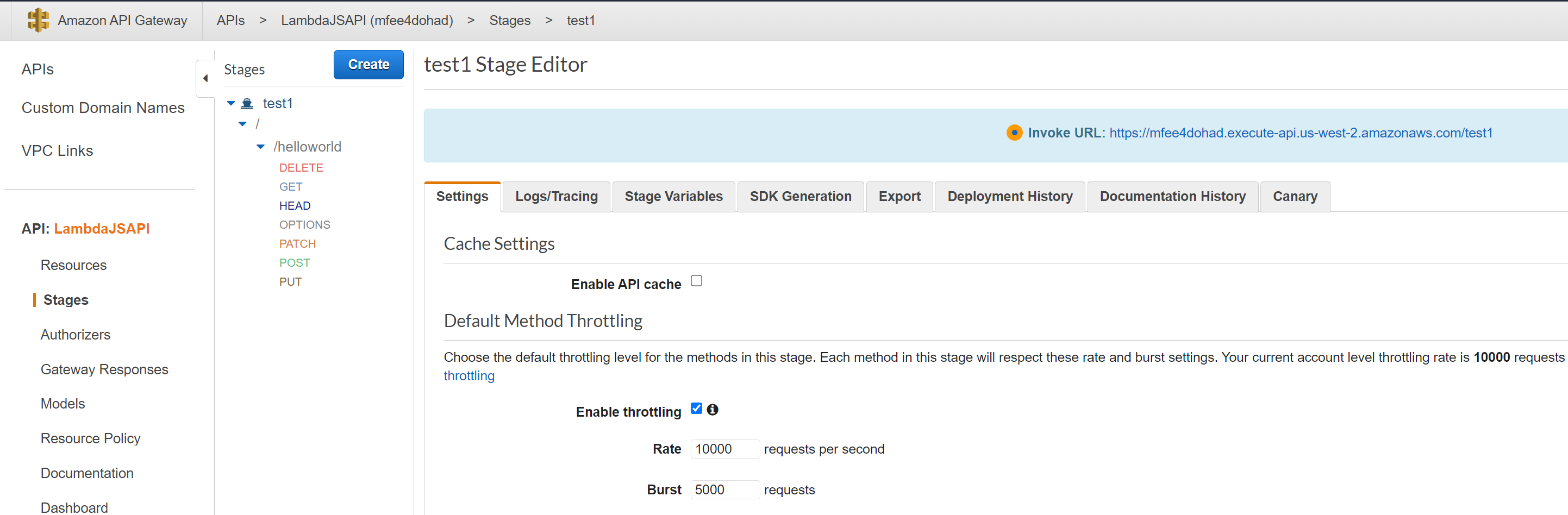
Task: Switch to the Logs/Tracing tab
Action: tap(557, 197)
